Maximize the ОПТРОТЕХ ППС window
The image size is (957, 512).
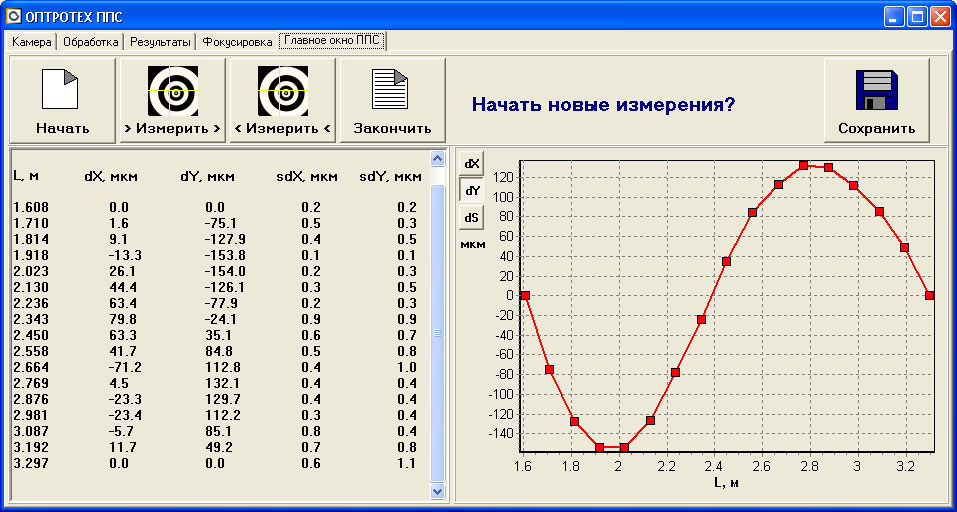(917, 16)
